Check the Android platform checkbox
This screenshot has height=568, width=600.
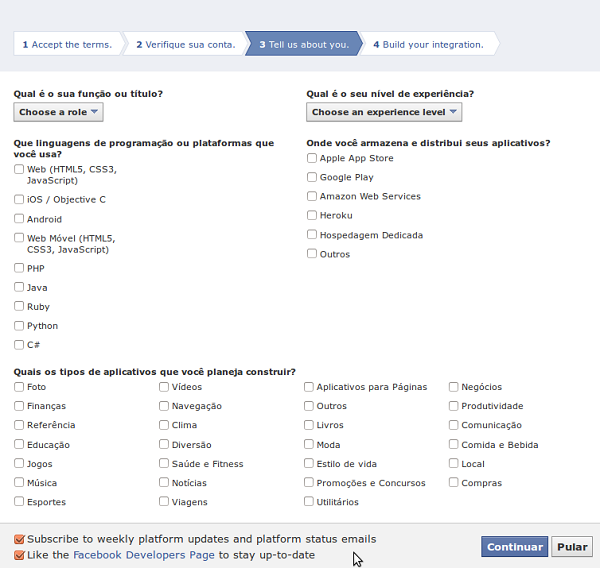pyautogui.click(x=19, y=219)
